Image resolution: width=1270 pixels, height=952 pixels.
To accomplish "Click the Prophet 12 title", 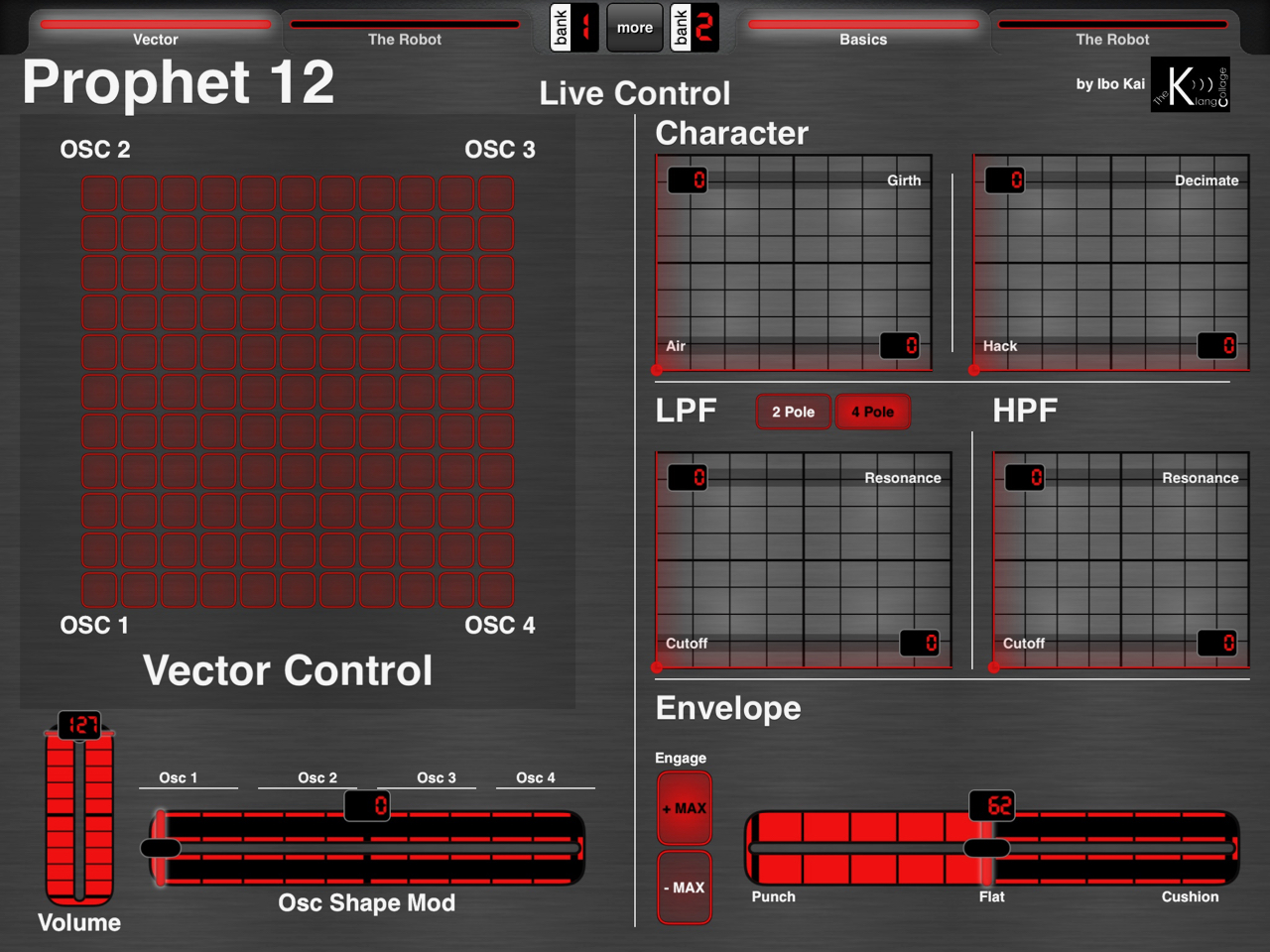I will 179,81.
